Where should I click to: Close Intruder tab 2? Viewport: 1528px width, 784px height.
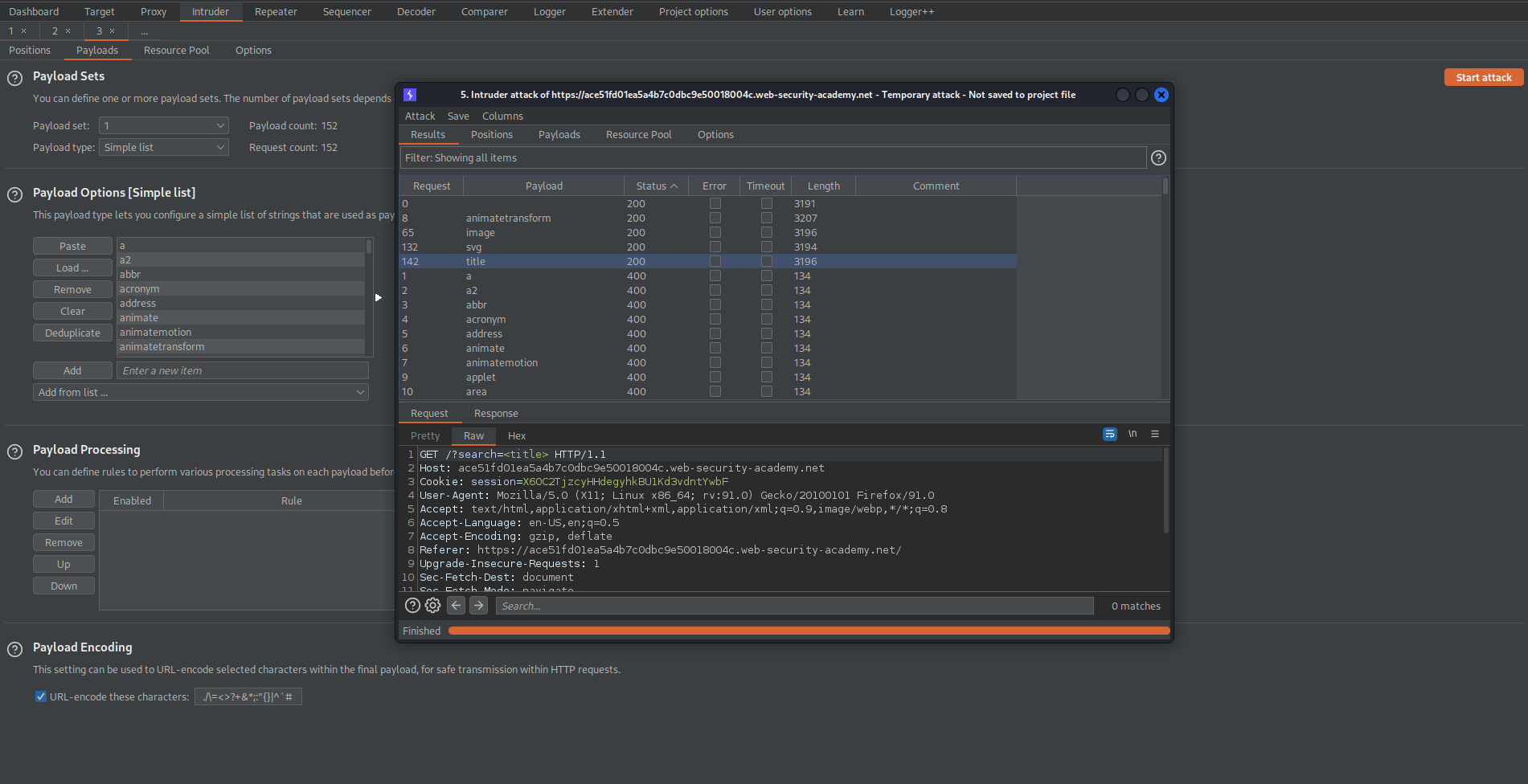(x=68, y=31)
